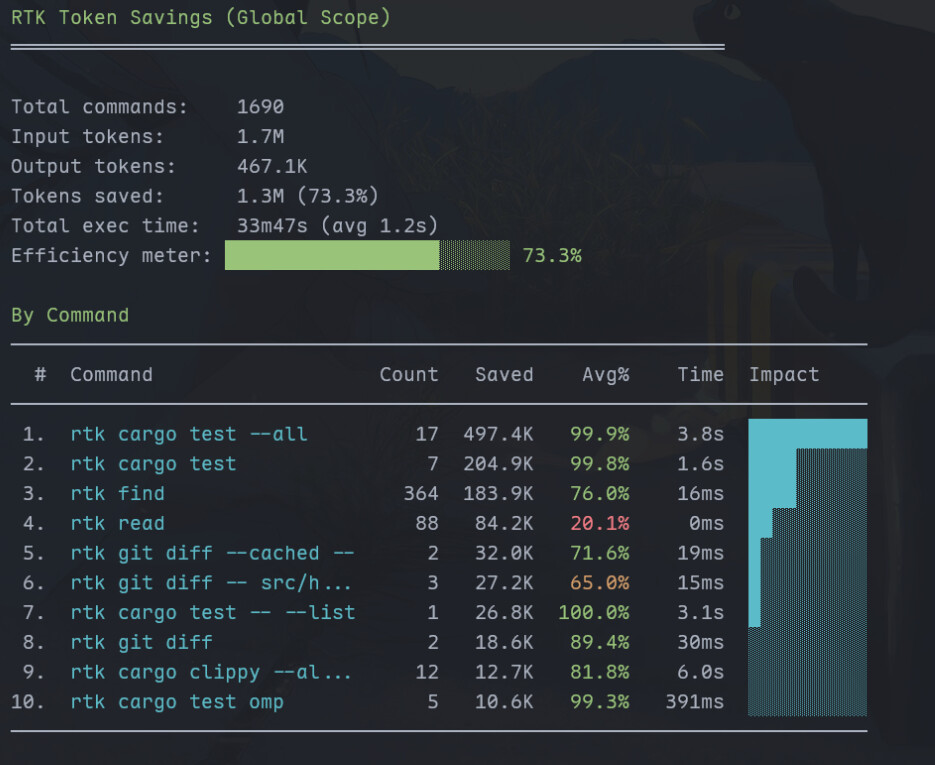Click the Time column header
This screenshot has height=765, width=935.
pyautogui.click(x=701, y=374)
